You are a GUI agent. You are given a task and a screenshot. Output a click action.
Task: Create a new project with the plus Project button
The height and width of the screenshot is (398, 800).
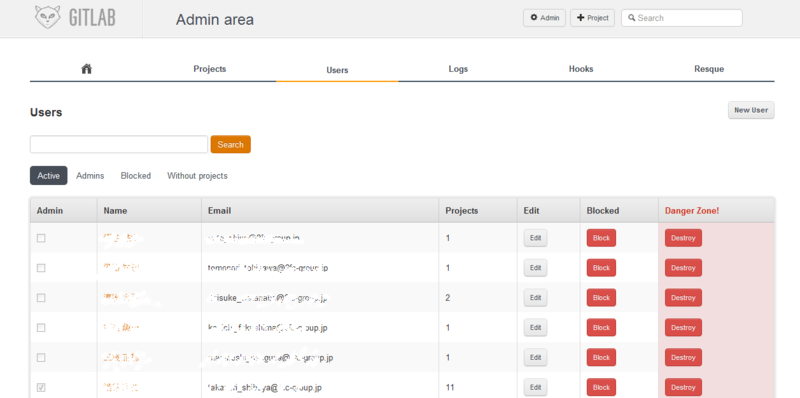coord(592,18)
